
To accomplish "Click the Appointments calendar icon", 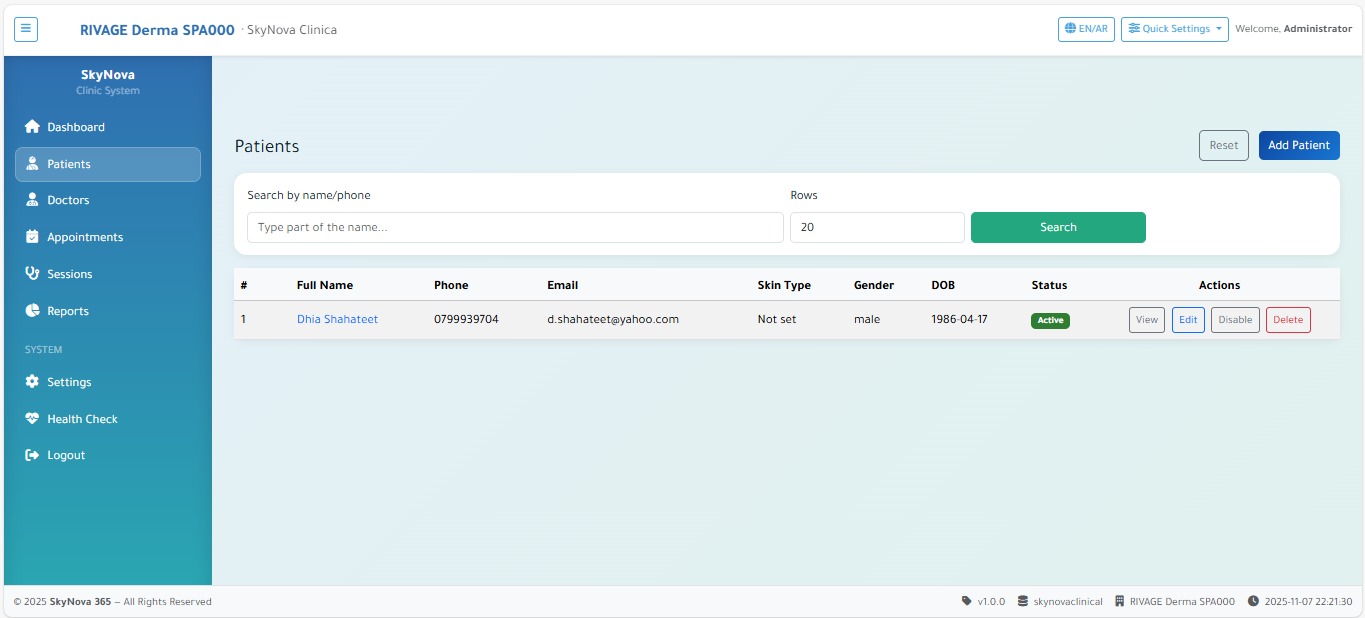I will (32, 237).
